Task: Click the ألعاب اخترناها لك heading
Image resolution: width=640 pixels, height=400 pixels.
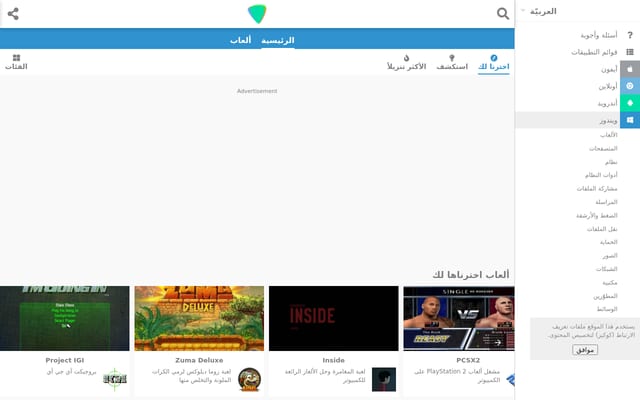Action: click(471, 274)
